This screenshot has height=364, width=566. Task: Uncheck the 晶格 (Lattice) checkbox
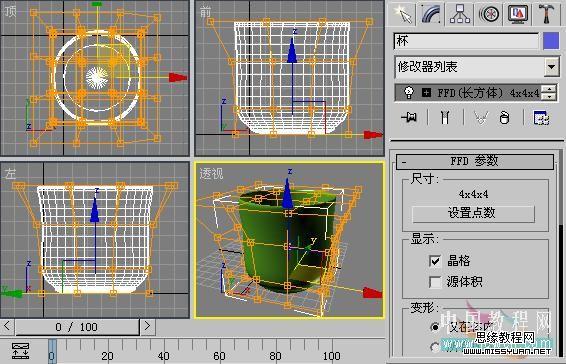[x=435, y=261]
